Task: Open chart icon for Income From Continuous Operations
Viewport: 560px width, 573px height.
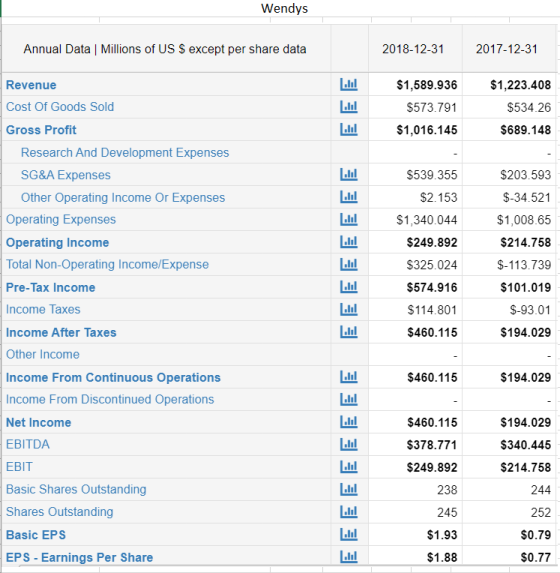Action: pyautogui.click(x=349, y=377)
